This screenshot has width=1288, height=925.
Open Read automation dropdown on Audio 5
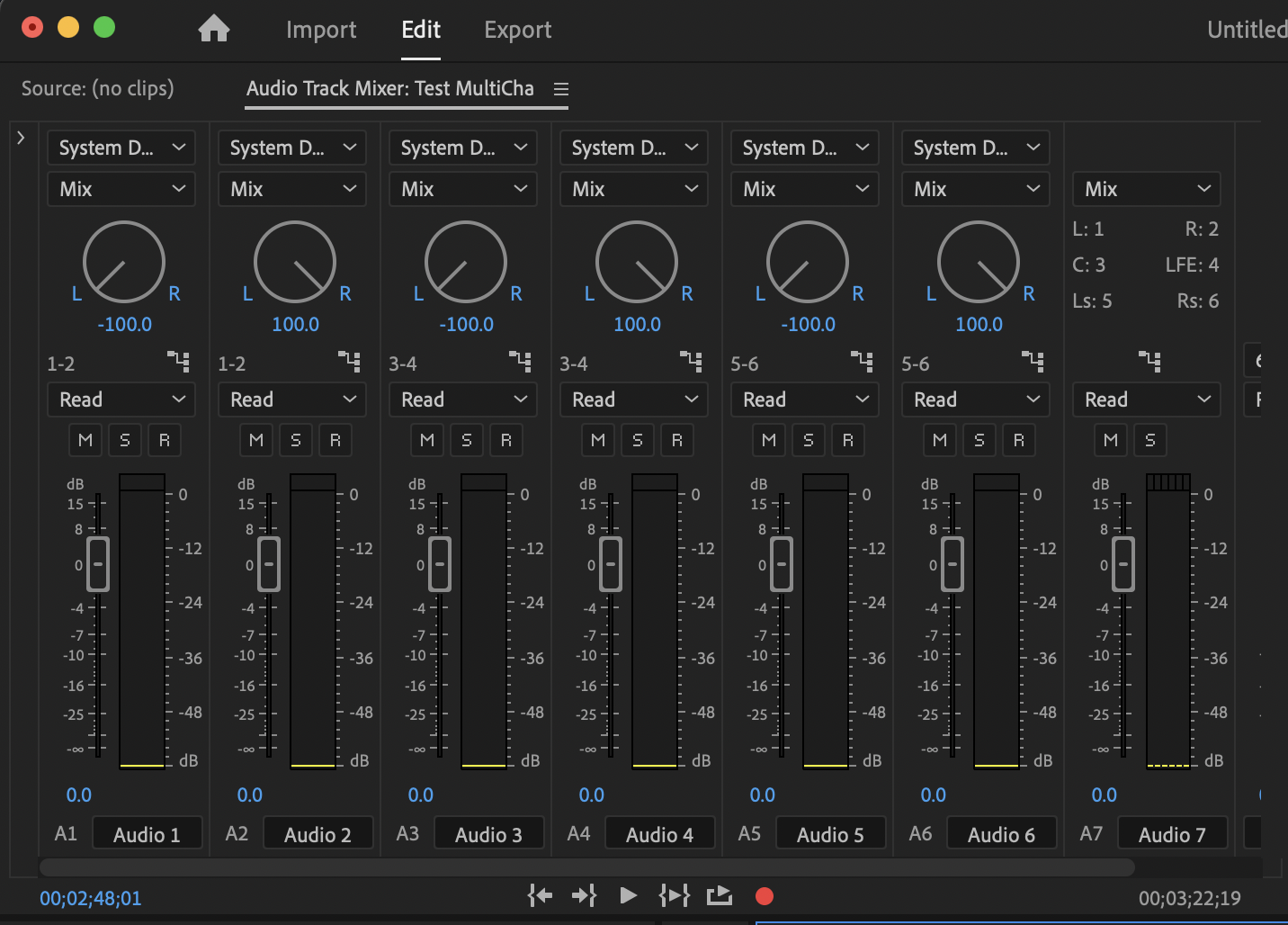805,400
